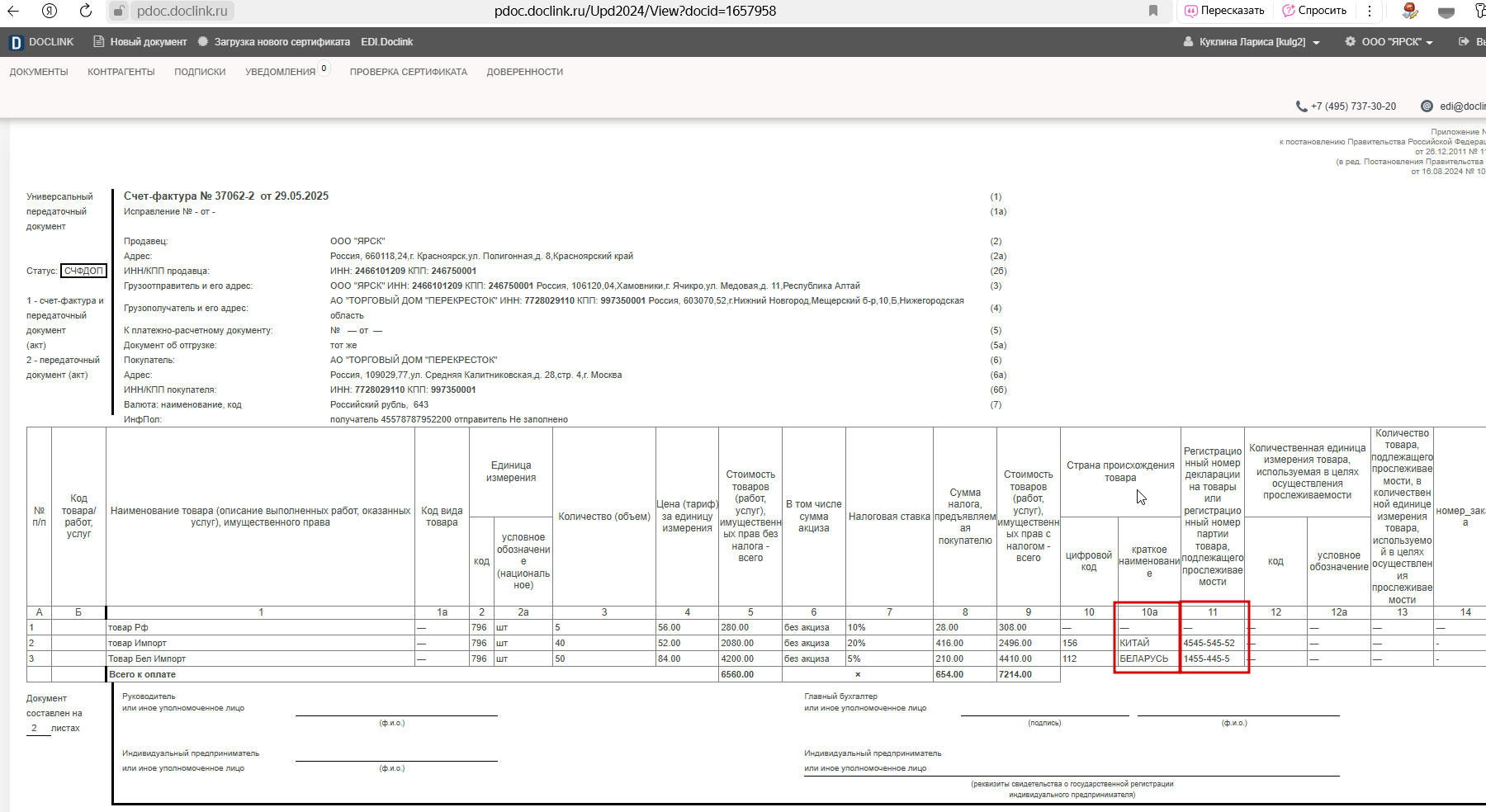Go back with the browser back arrow
This screenshot has height=812, width=1486.
click(x=13, y=11)
